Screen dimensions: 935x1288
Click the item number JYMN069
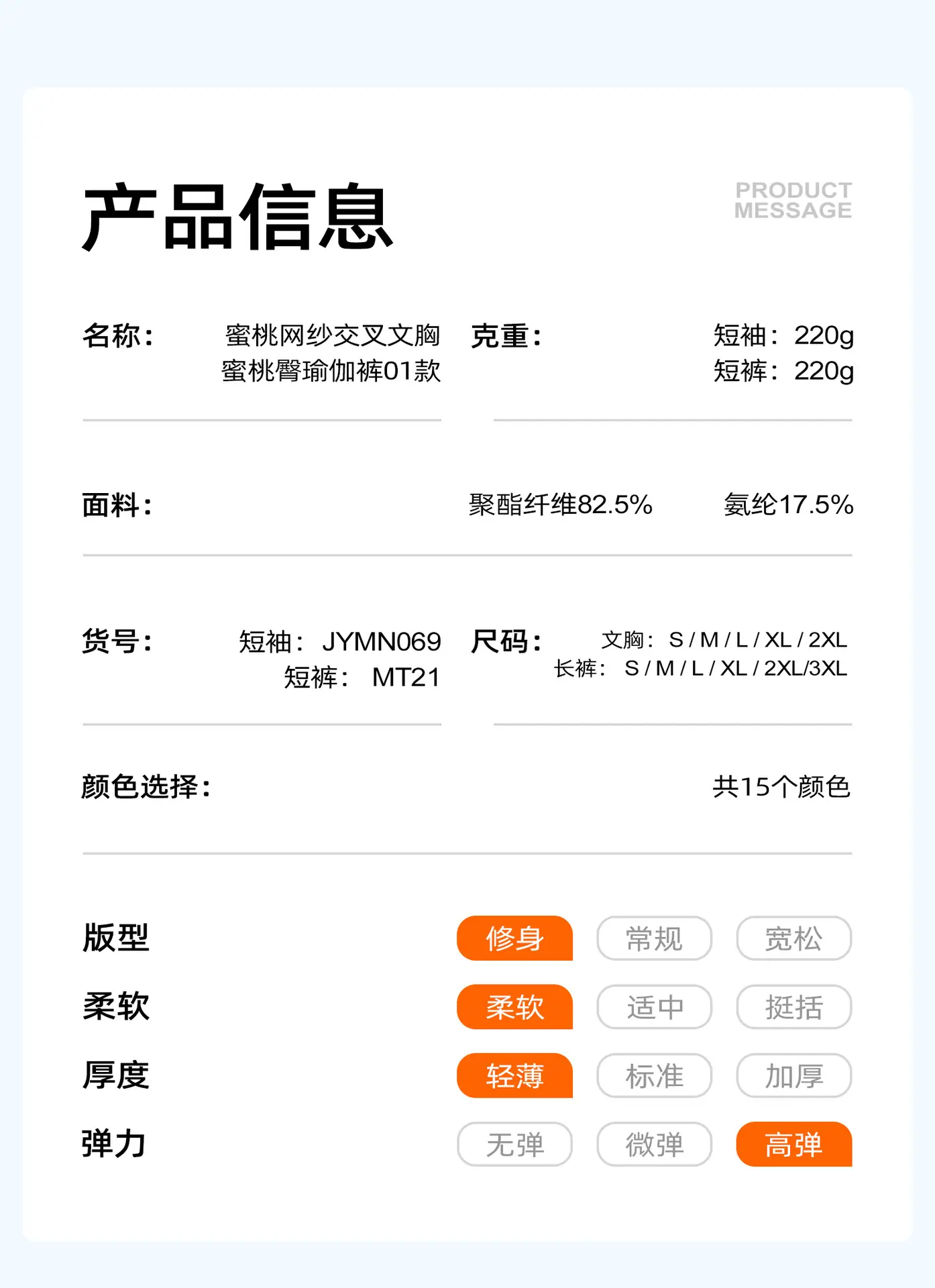[381, 642]
